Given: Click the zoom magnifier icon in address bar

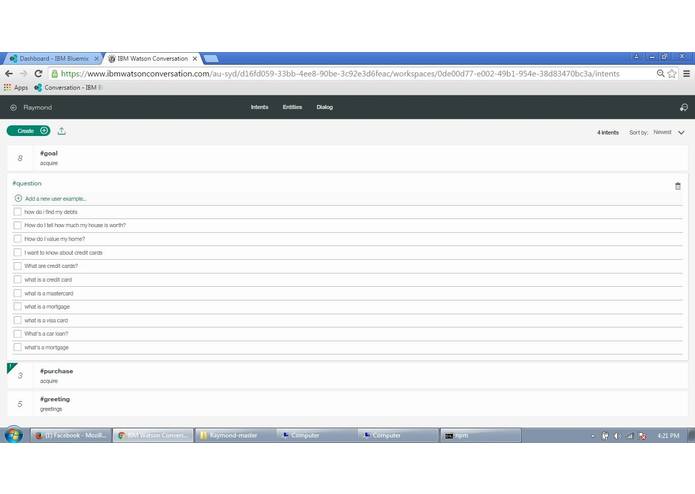Looking at the screenshot, I should [x=660, y=74].
